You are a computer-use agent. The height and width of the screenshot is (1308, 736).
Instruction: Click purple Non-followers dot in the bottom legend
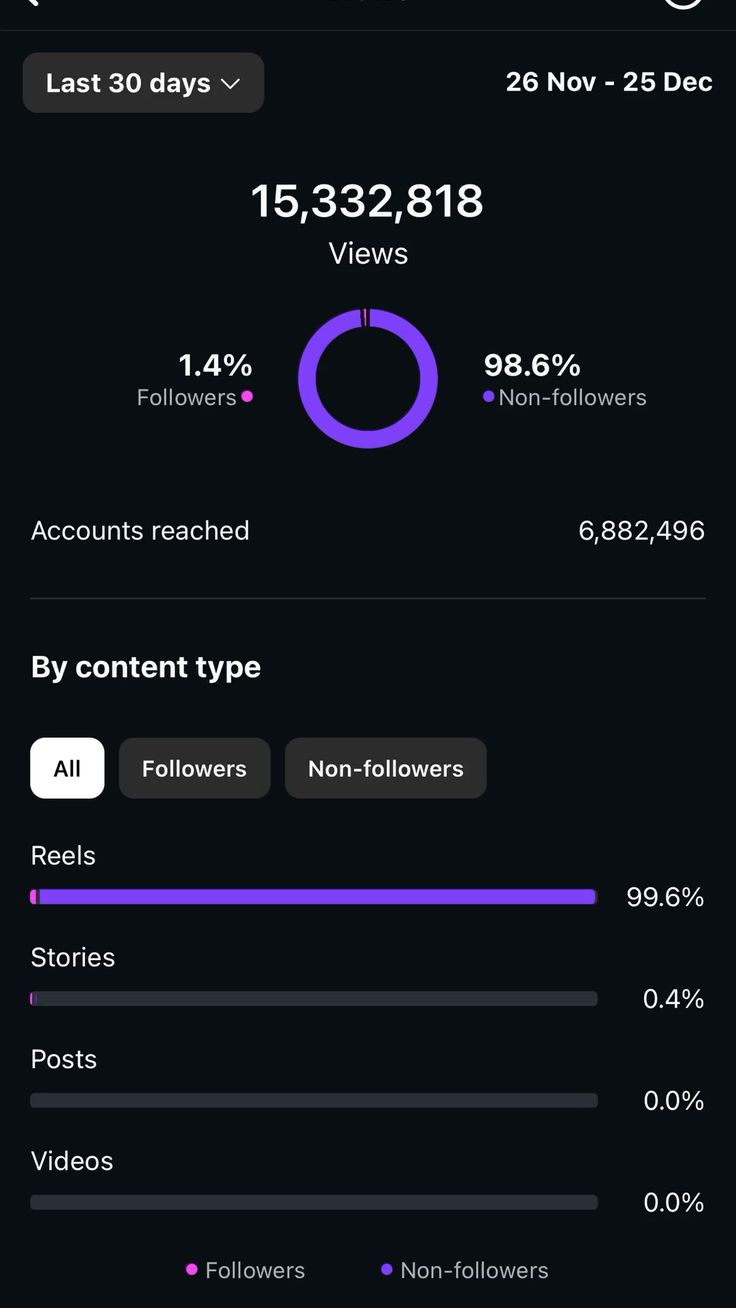387,1270
